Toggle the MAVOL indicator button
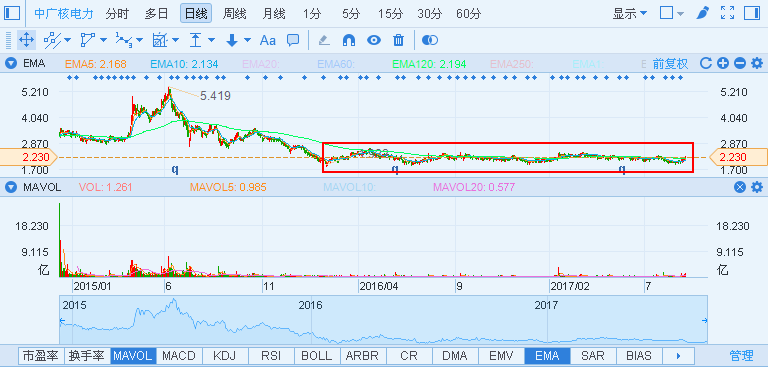 pos(134,356)
